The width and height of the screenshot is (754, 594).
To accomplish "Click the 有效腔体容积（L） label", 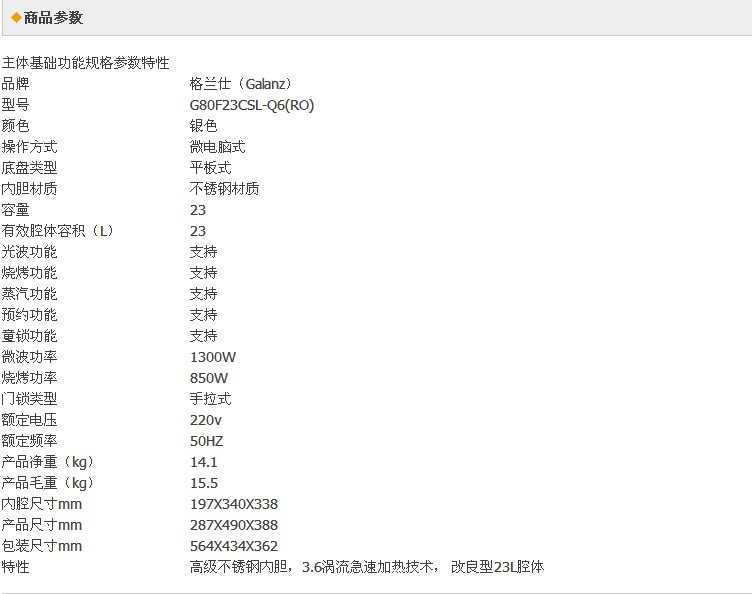I will click(58, 231).
